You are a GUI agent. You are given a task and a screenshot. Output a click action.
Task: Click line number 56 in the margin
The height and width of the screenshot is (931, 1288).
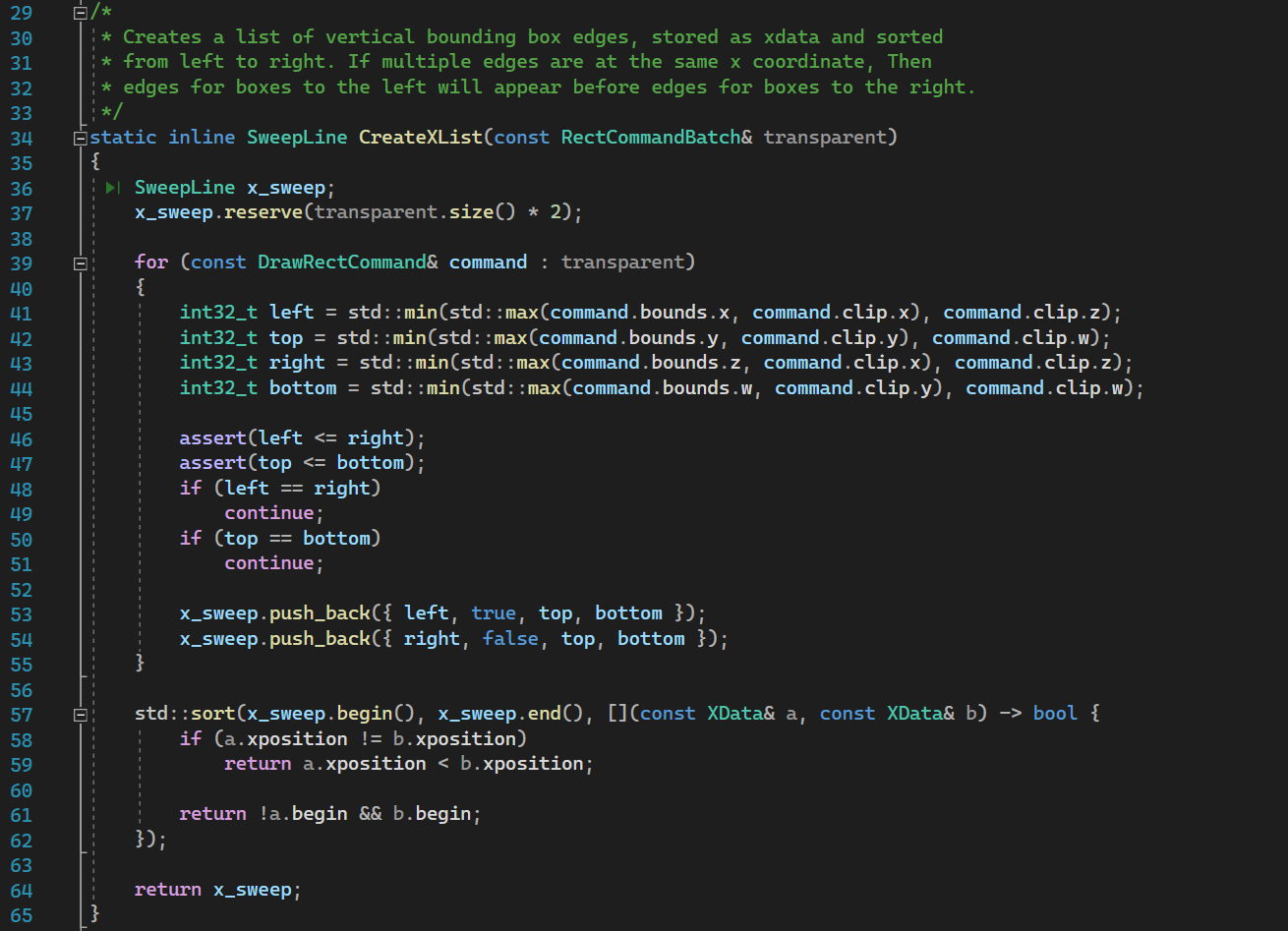pyautogui.click(x=21, y=689)
